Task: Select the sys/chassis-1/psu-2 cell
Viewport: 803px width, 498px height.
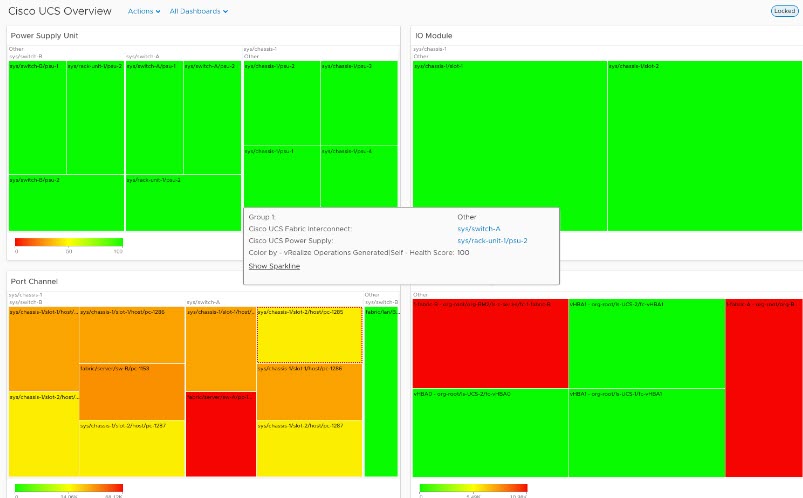Action: (x=282, y=103)
